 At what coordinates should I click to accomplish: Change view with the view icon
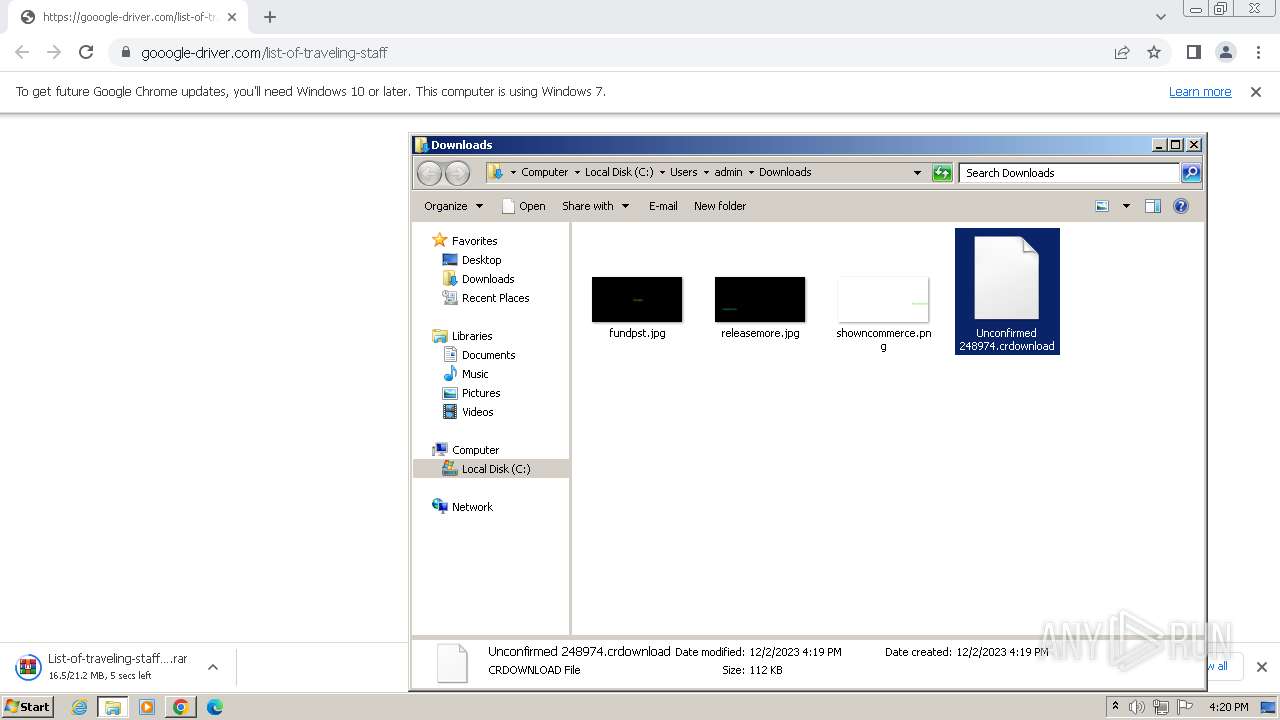pyautogui.click(x=1102, y=206)
